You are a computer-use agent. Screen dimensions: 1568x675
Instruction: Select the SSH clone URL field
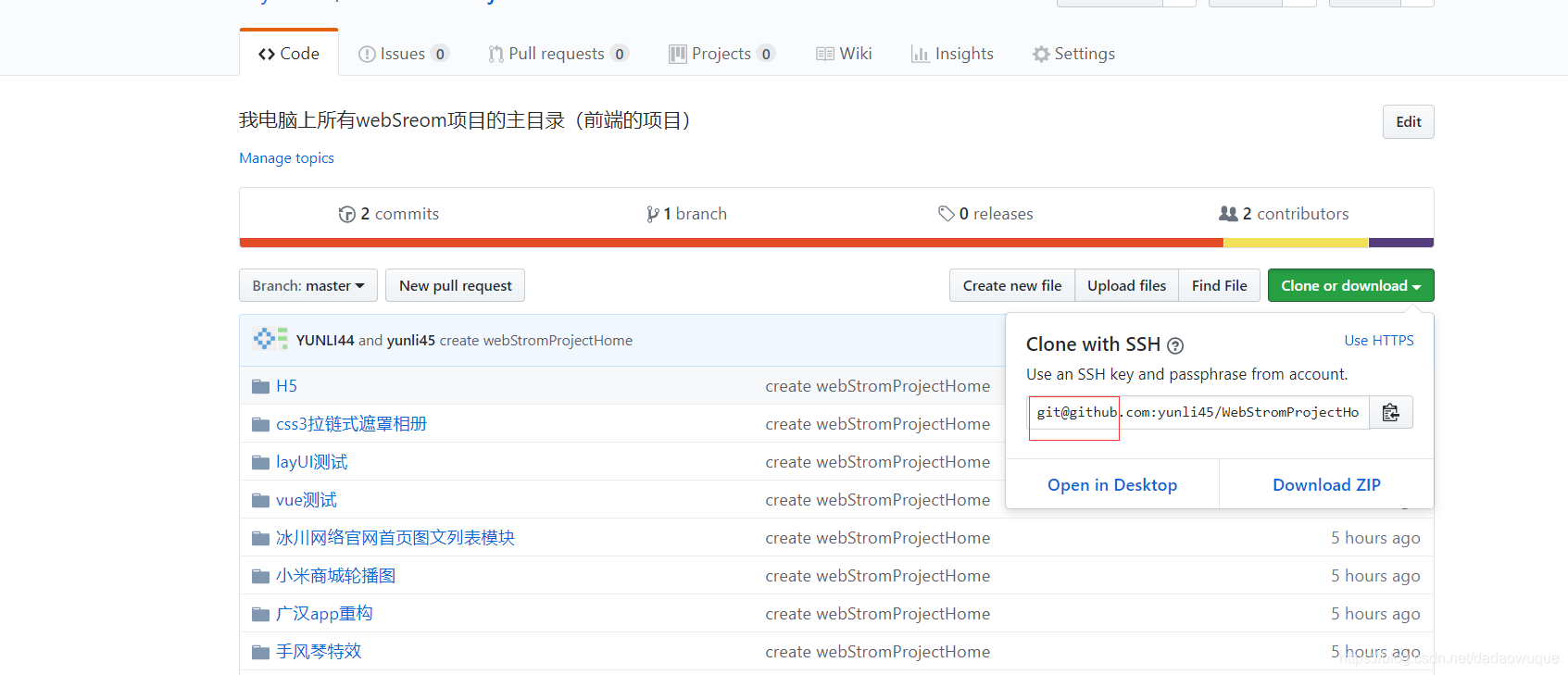pyautogui.click(x=1198, y=412)
